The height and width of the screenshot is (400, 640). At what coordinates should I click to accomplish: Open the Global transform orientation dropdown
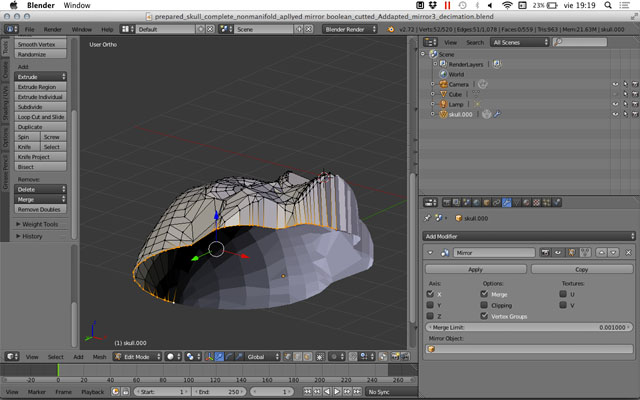(x=263, y=357)
